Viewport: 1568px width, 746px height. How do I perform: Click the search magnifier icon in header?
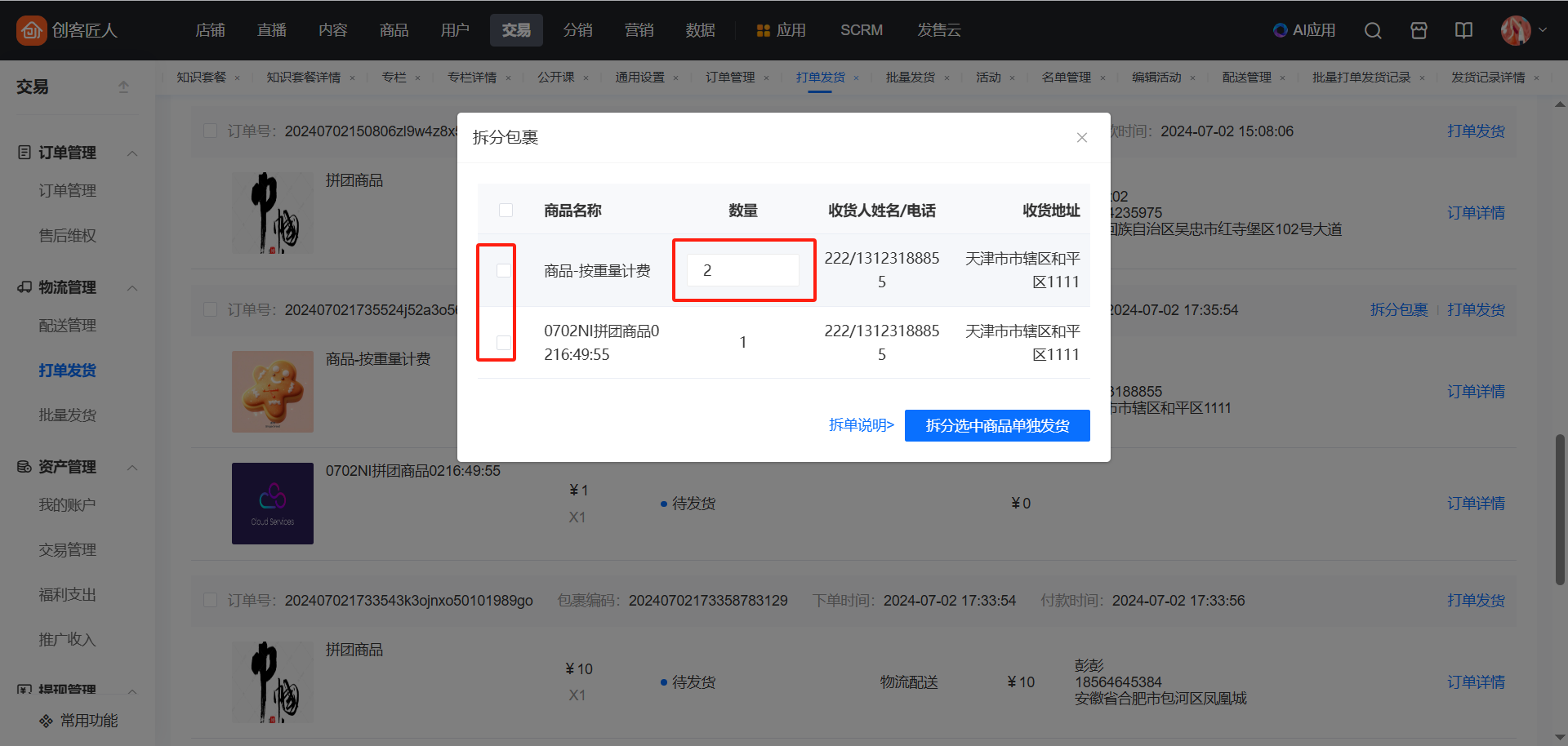tap(1373, 30)
